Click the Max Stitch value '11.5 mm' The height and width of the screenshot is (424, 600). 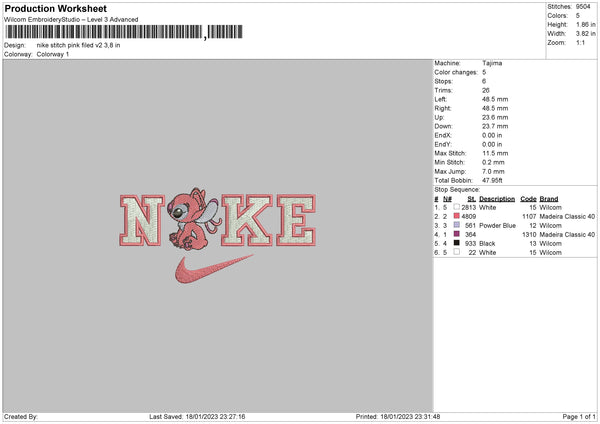pyautogui.click(x=495, y=153)
